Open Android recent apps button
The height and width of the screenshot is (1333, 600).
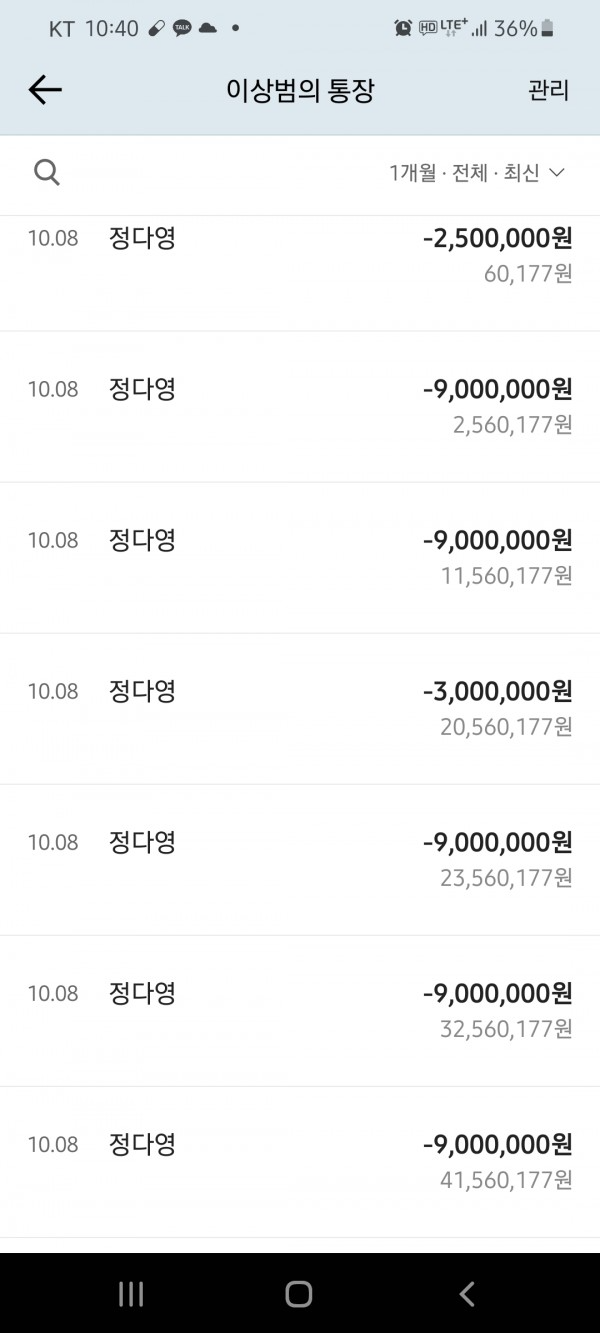coord(131,1293)
